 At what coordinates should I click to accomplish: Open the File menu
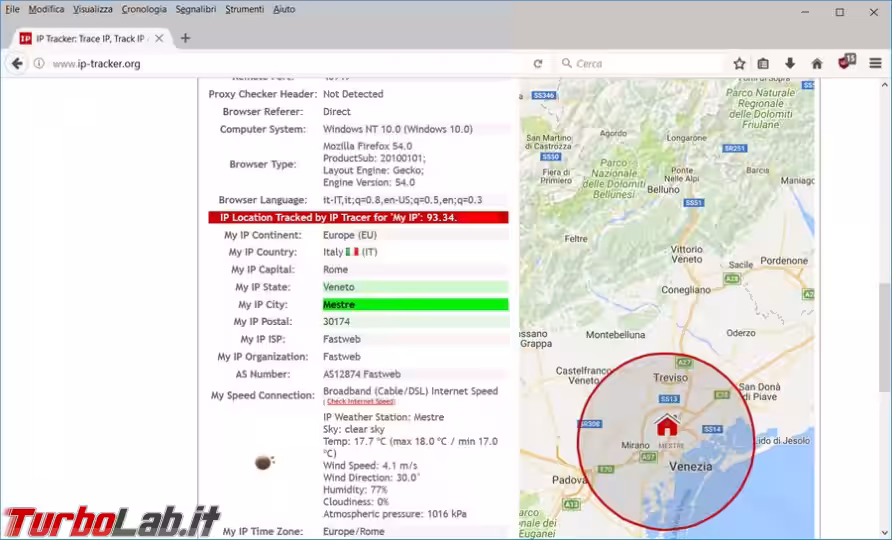pos(12,9)
